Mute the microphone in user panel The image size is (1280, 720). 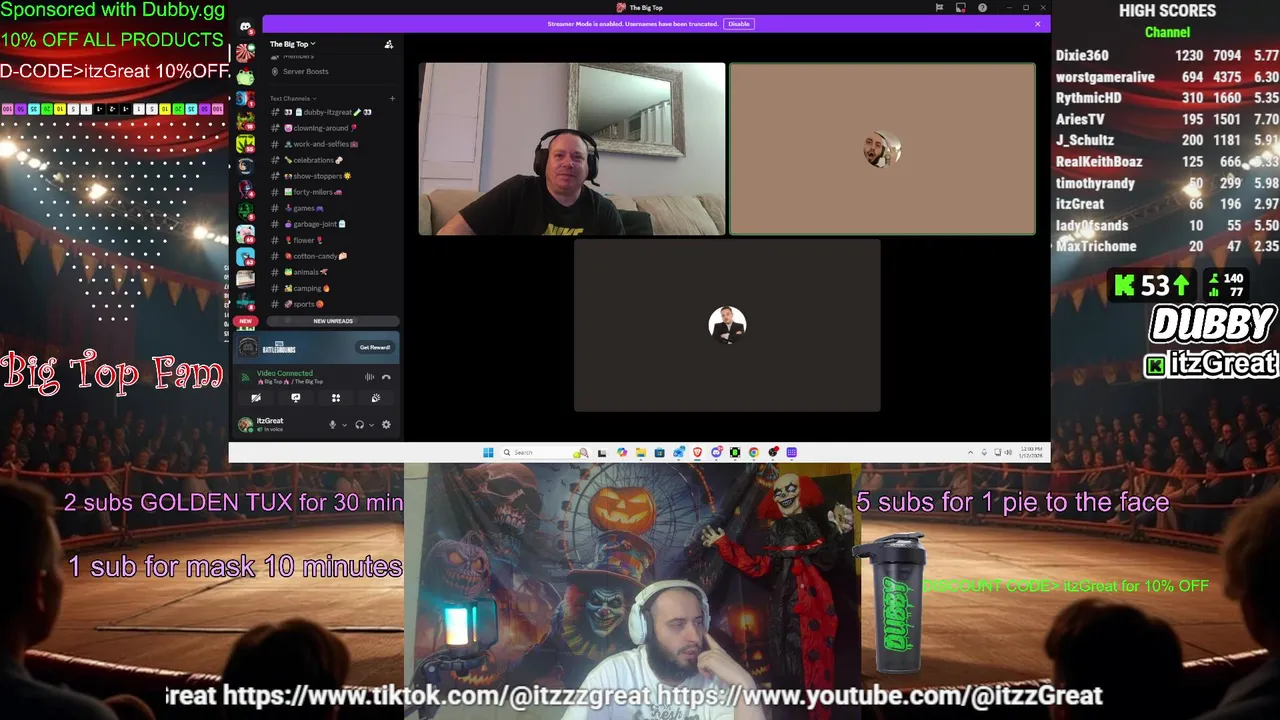click(333, 425)
